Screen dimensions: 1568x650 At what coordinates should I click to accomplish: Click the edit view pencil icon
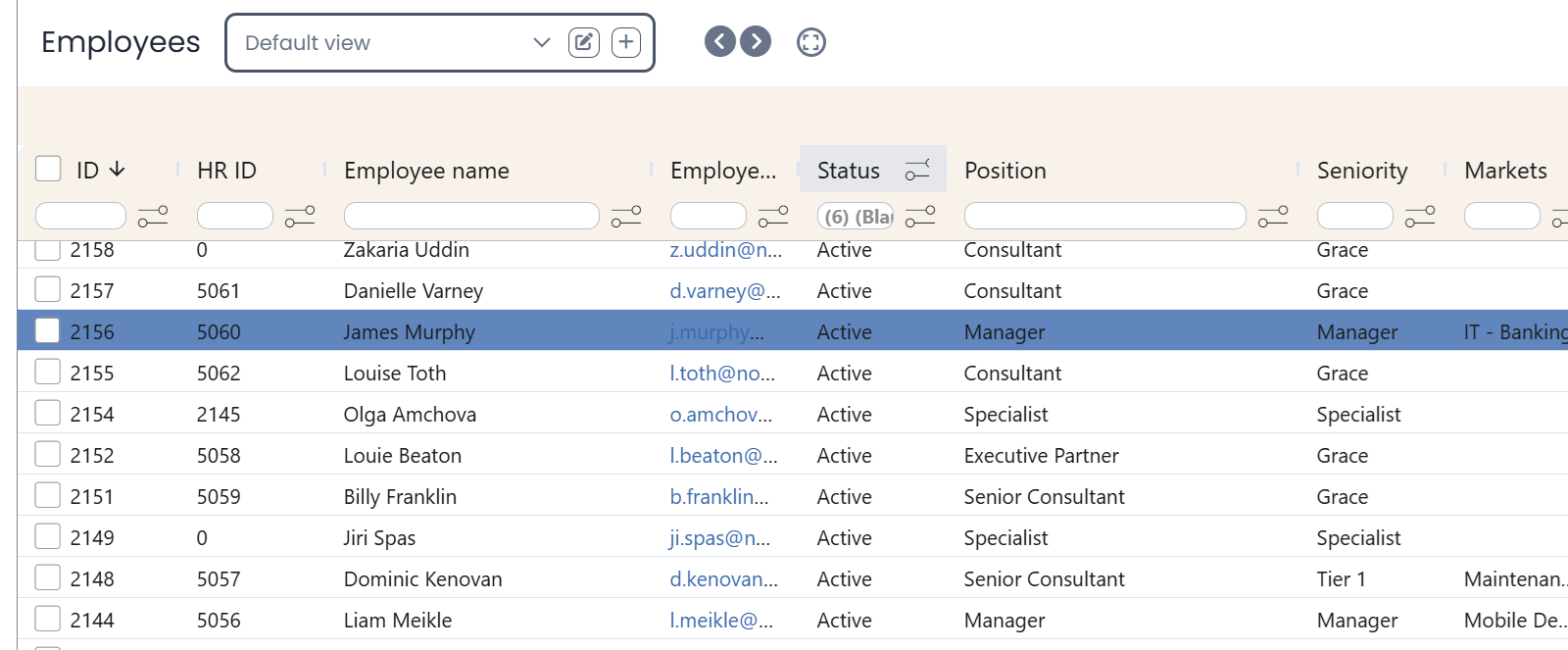tap(583, 42)
